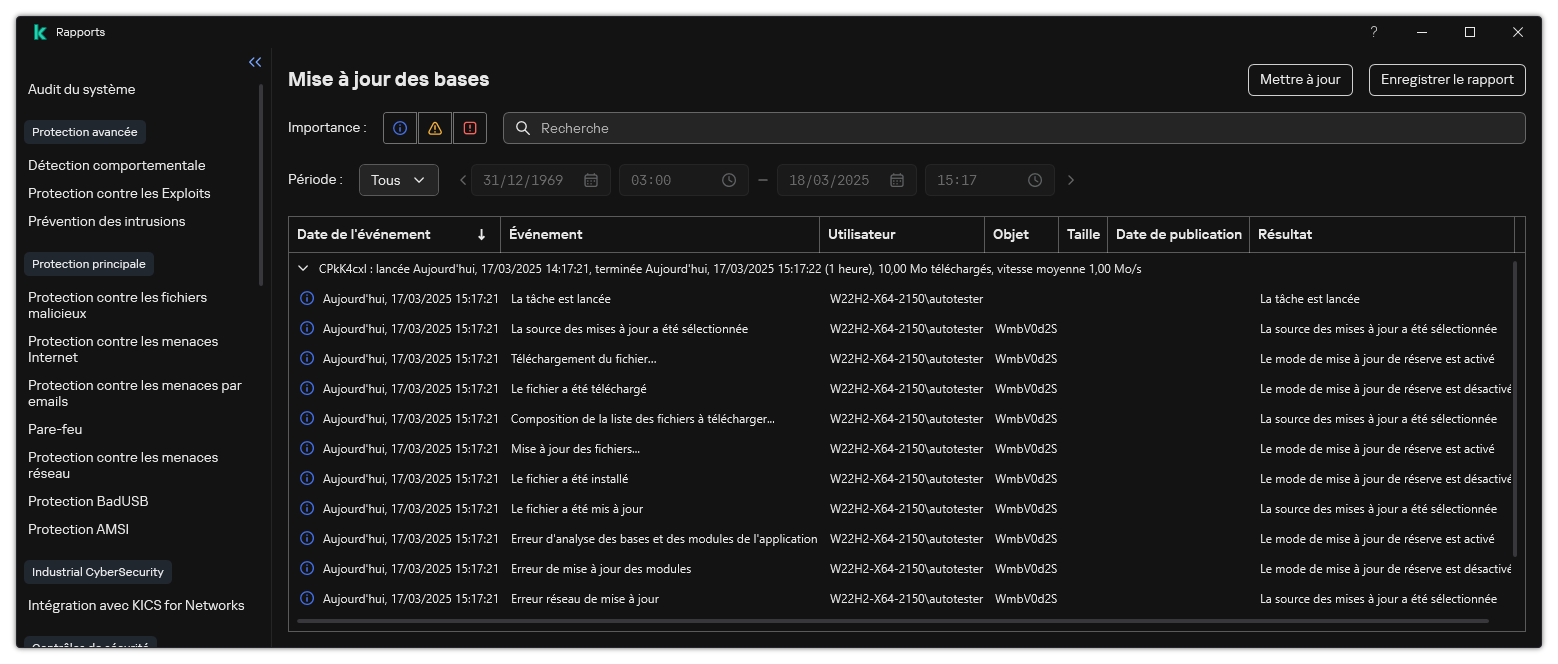Go to previous period arrow
The image size is (1558, 664).
463,180
